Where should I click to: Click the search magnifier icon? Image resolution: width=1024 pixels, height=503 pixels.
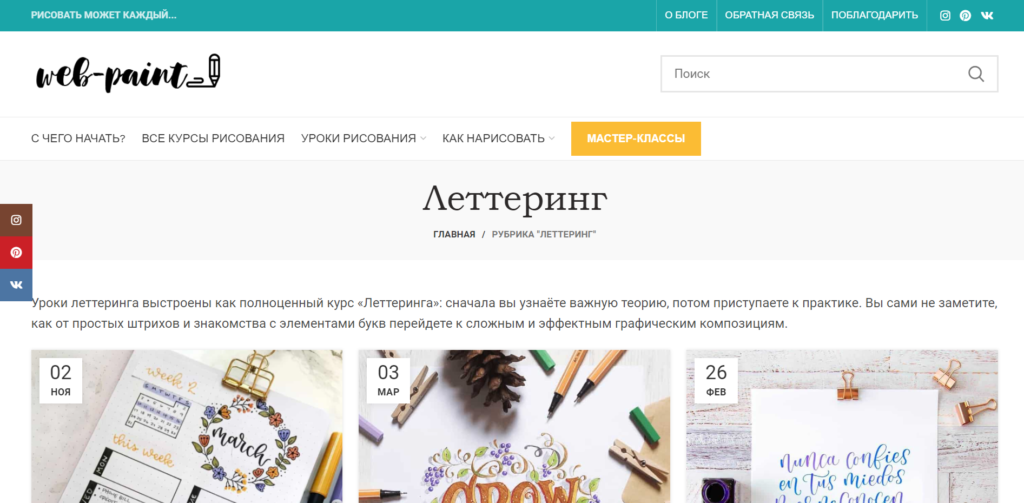coord(976,74)
